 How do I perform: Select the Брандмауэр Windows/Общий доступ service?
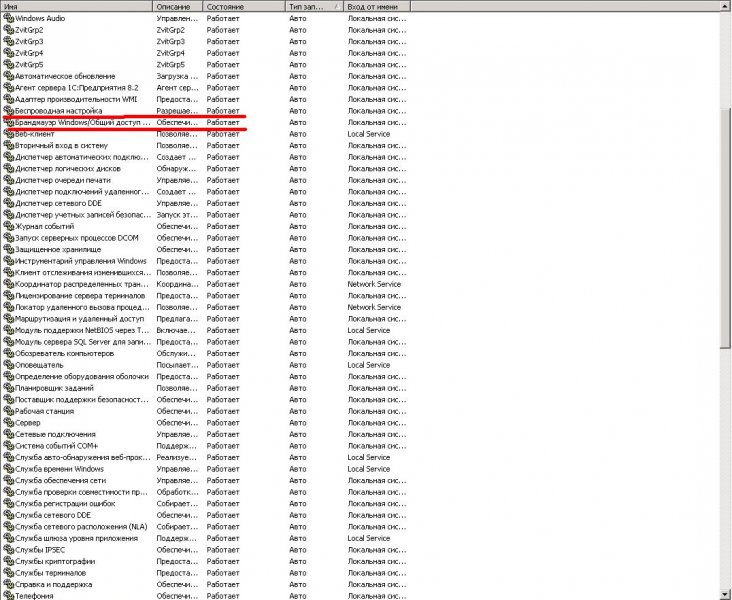[x=82, y=122]
